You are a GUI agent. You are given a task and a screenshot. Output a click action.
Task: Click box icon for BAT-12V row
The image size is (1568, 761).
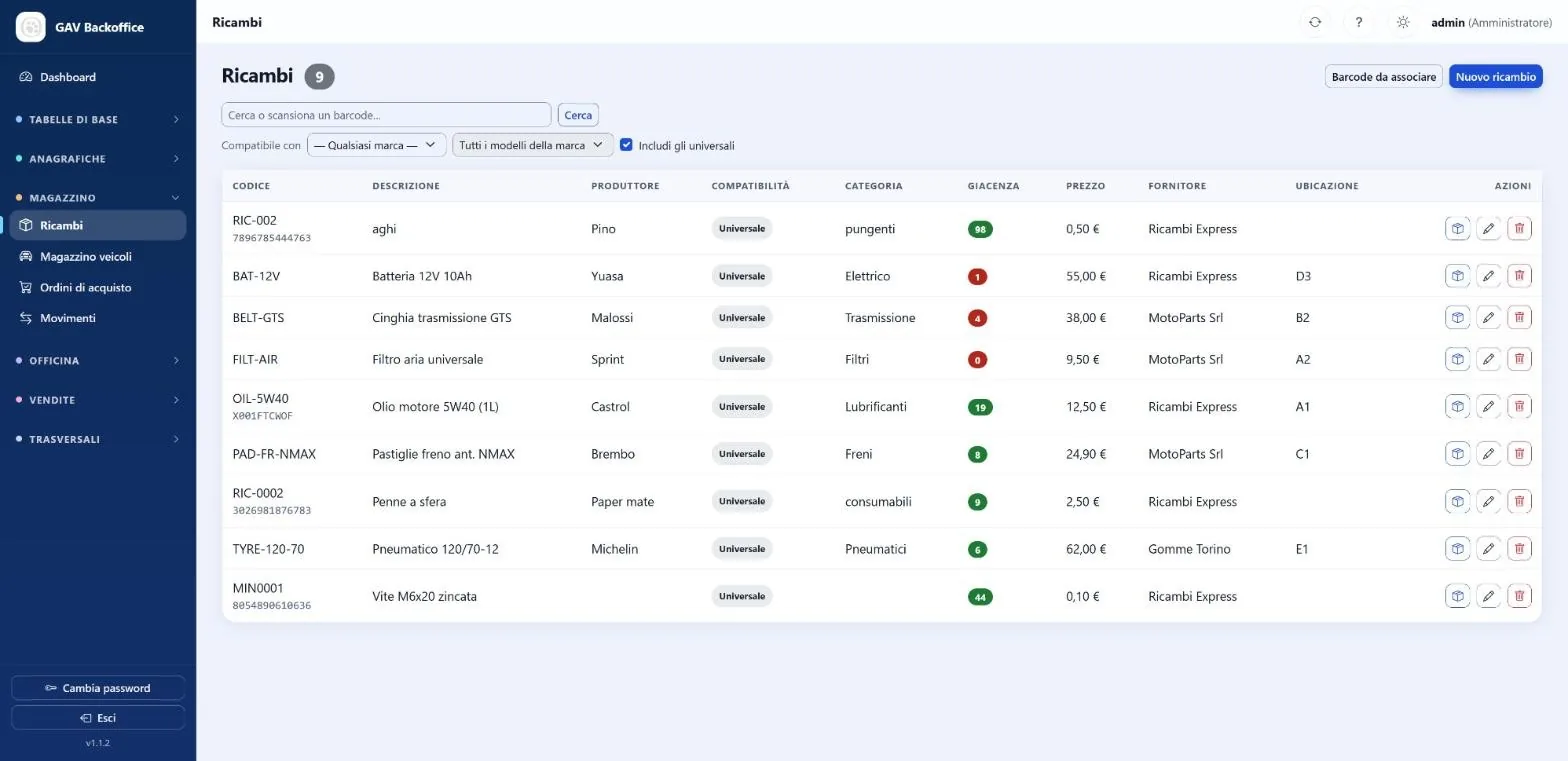[x=1458, y=276]
